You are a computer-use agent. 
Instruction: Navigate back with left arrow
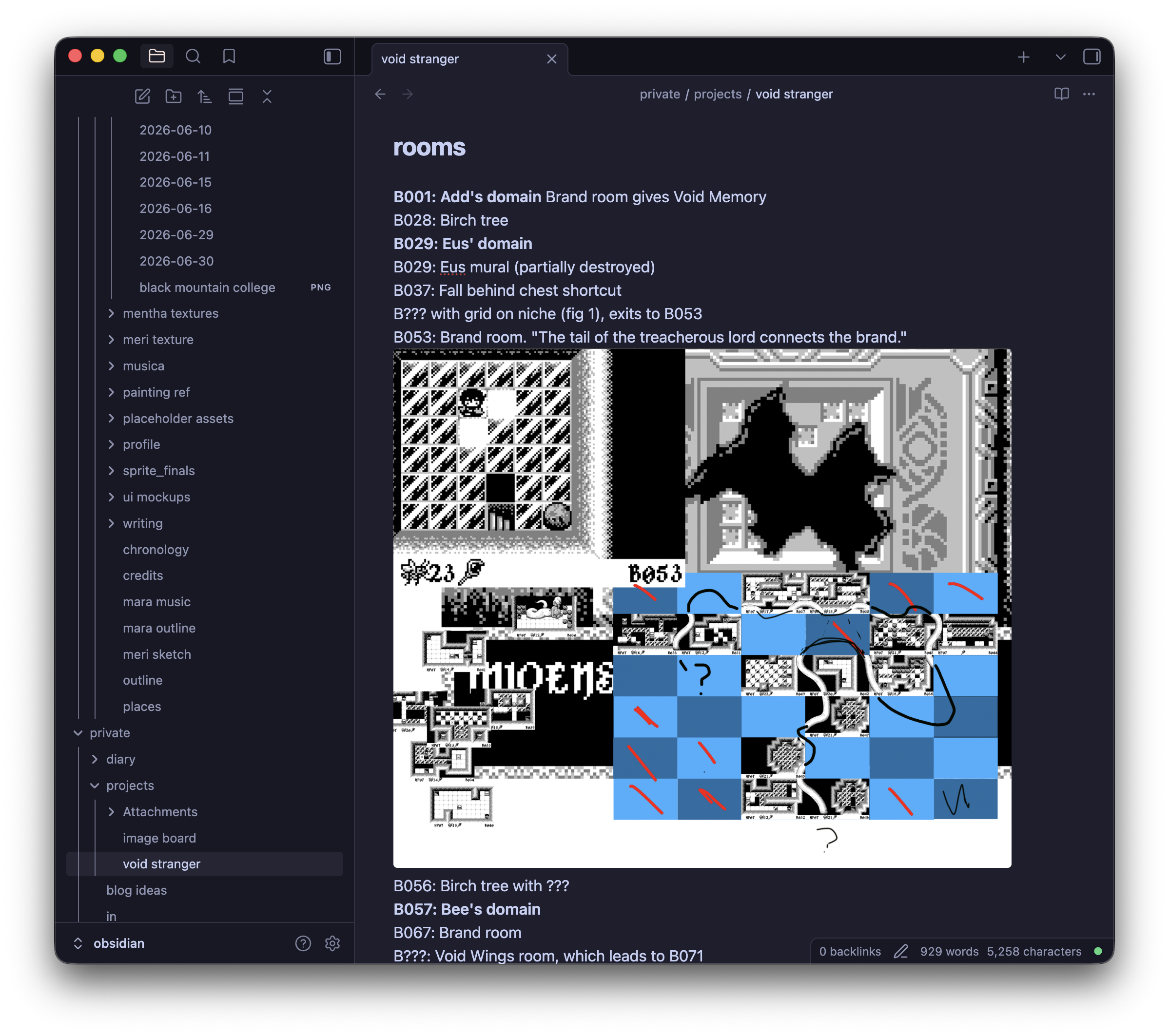tap(380, 94)
